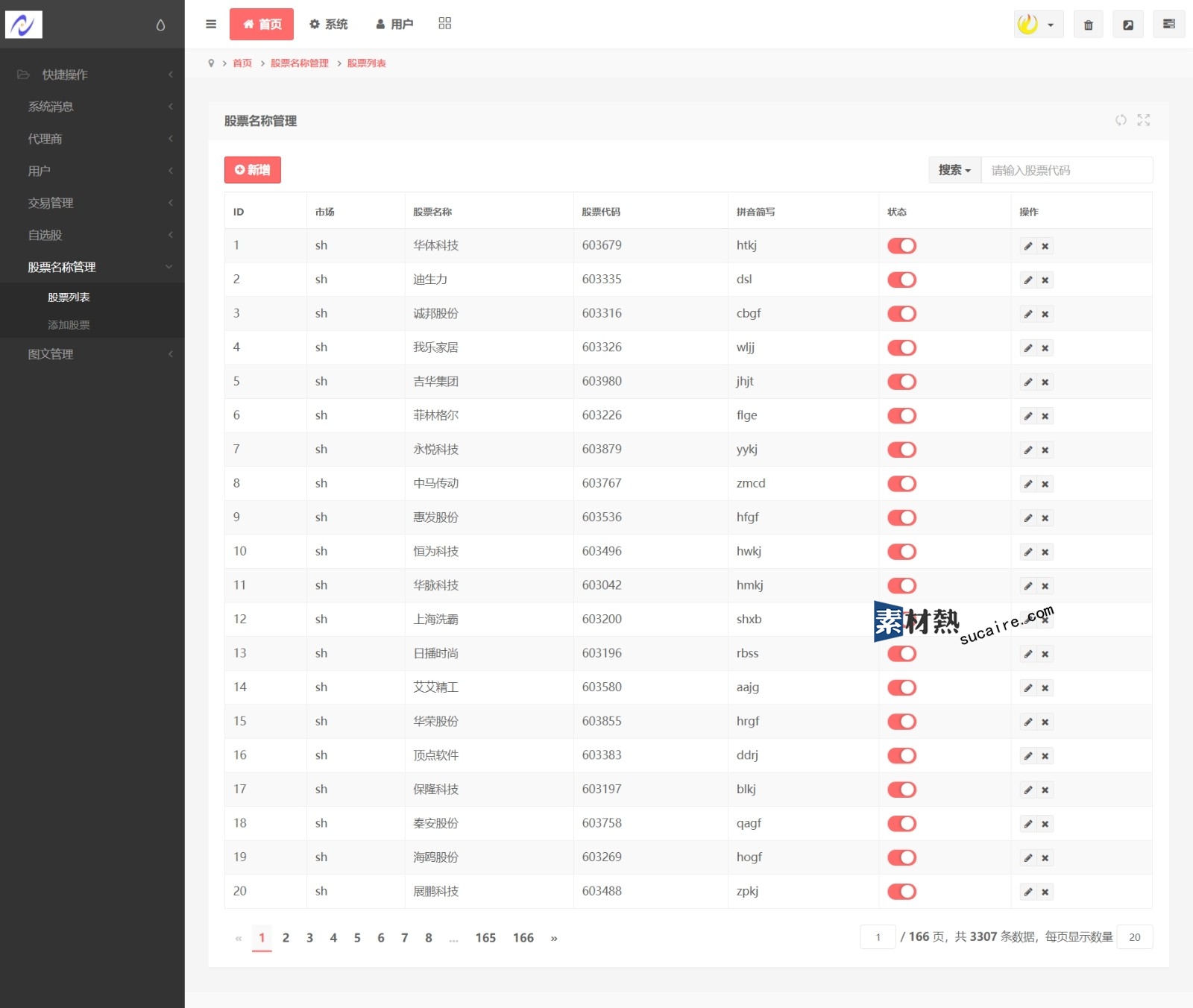Select the 用户 top navigation tab

tap(394, 24)
